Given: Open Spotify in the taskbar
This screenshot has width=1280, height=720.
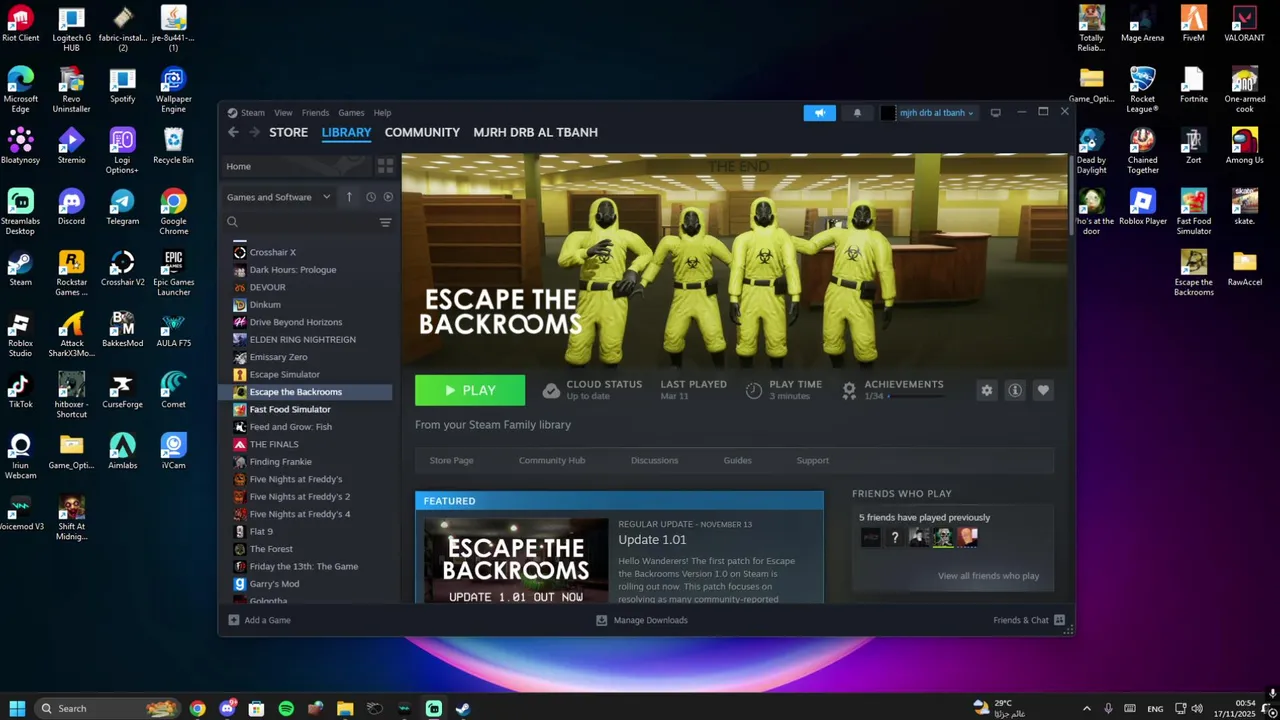Looking at the screenshot, I should pos(286,708).
